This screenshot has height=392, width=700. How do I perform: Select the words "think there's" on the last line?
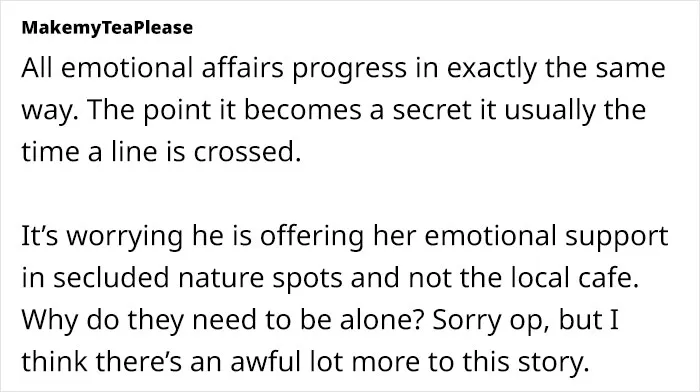[102, 361]
